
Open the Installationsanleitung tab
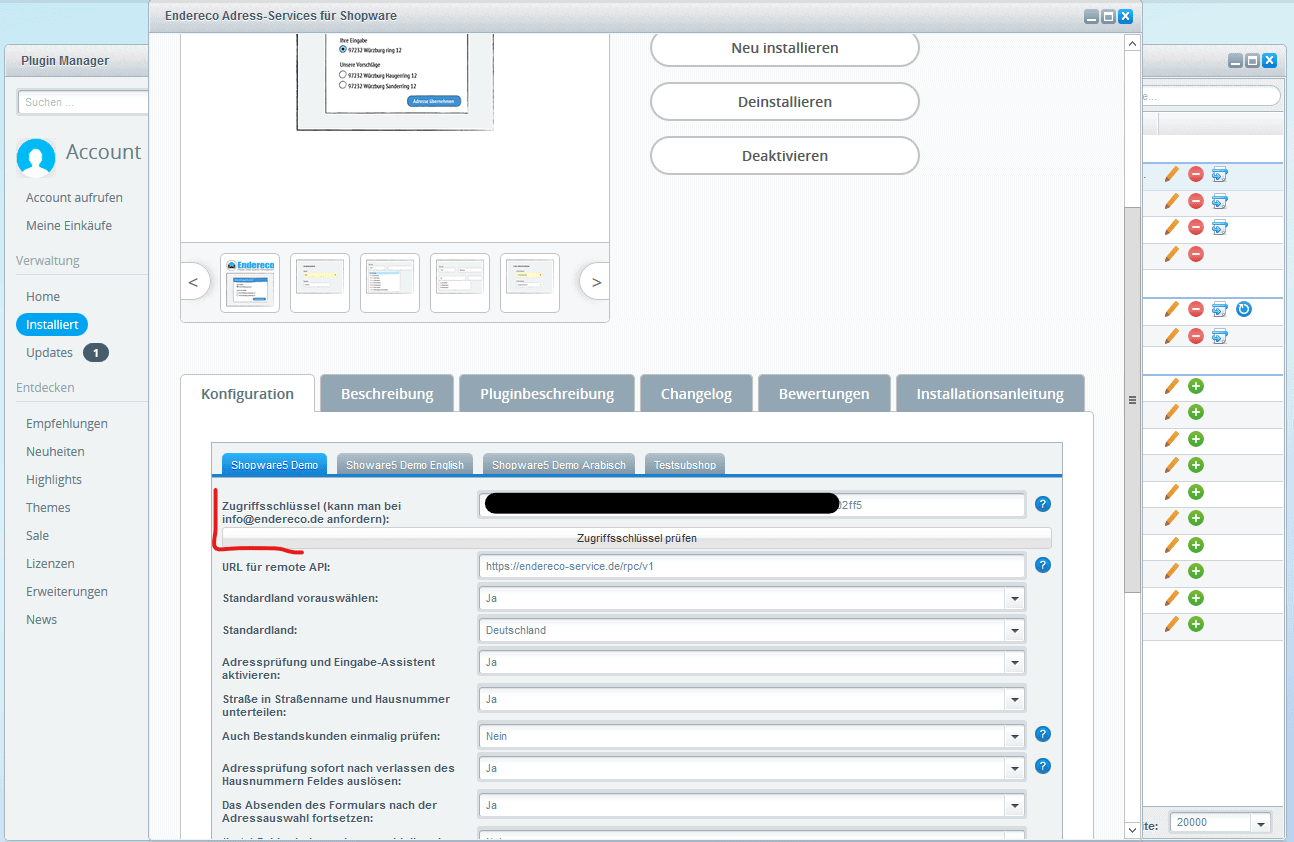pyautogui.click(x=990, y=393)
